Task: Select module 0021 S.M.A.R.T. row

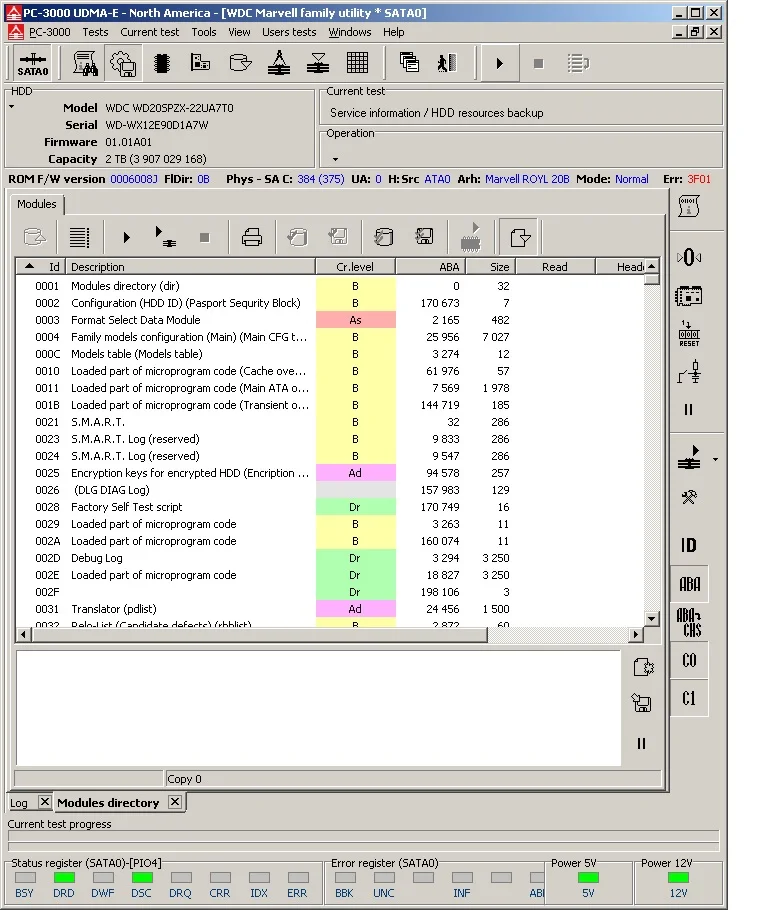Action: click(330, 422)
